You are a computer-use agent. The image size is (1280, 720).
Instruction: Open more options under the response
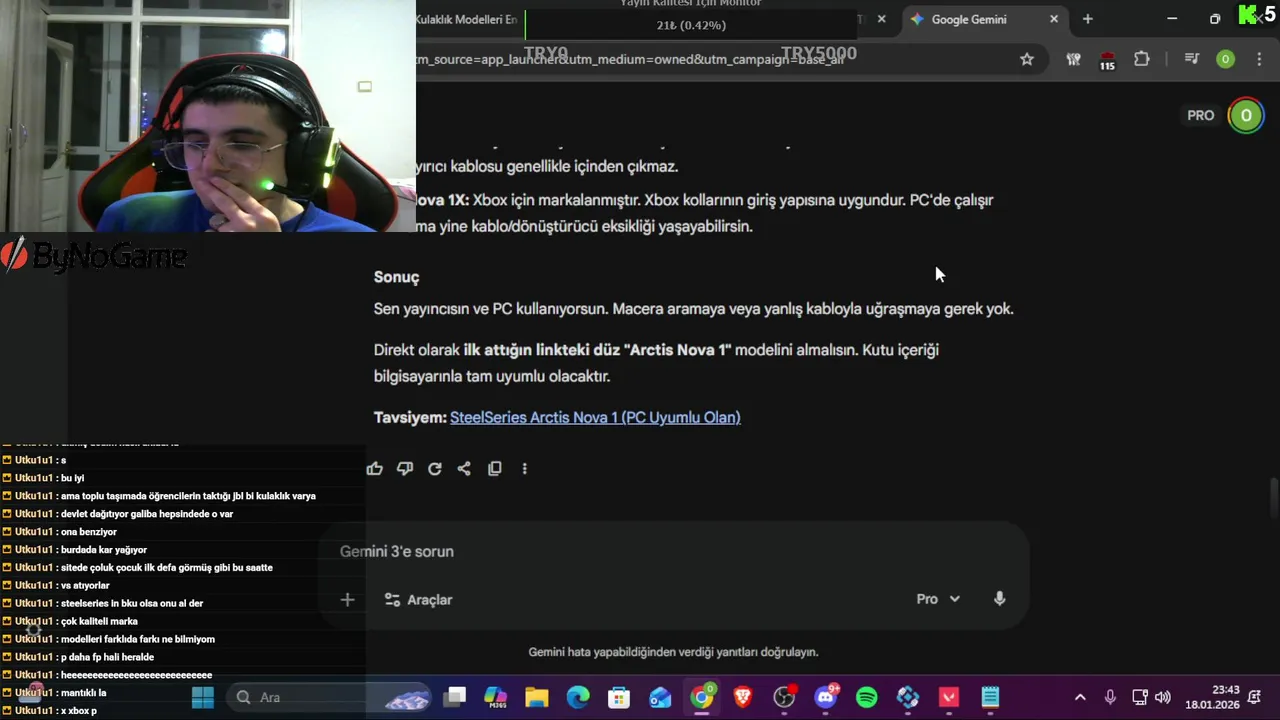[x=524, y=468]
